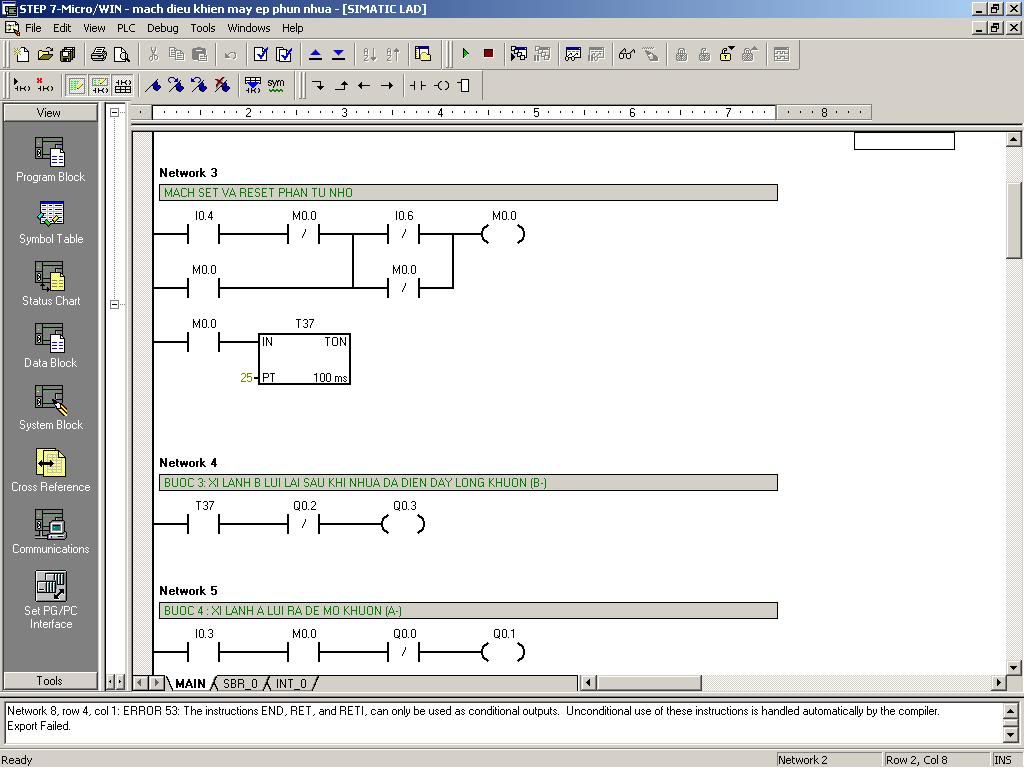Toggle POU comments display button

pos(76,85)
